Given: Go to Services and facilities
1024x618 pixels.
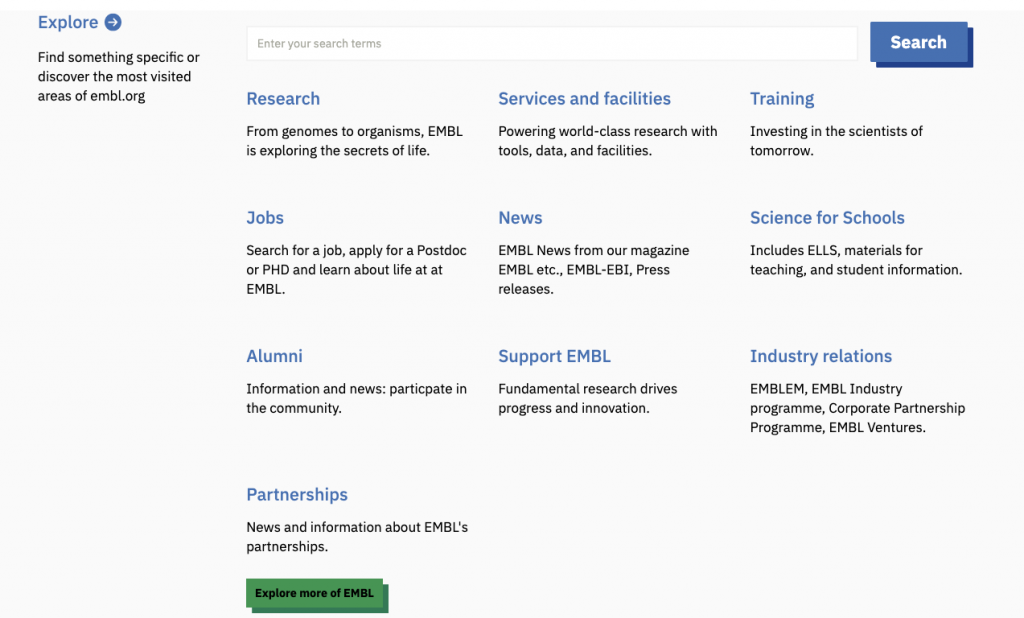Looking at the screenshot, I should coord(584,99).
